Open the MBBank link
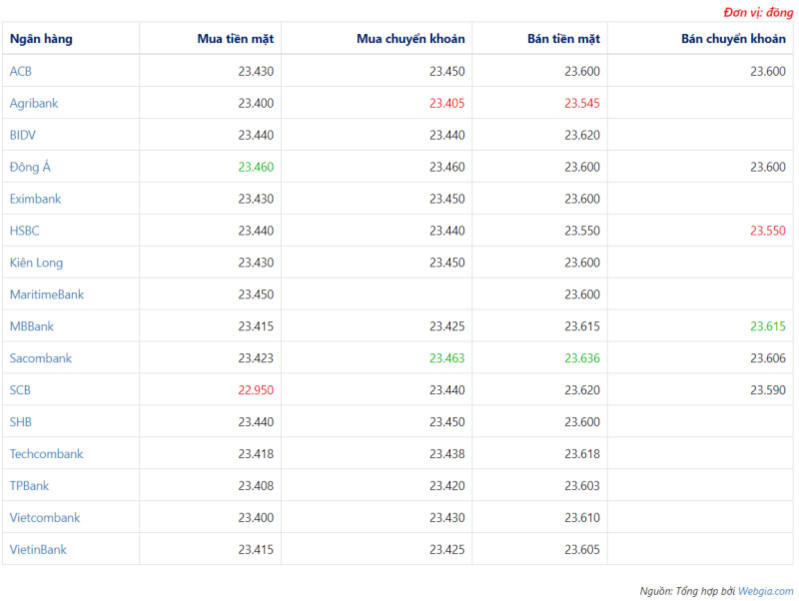The width and height of the screenshot is (799, 601). point(32,326)
